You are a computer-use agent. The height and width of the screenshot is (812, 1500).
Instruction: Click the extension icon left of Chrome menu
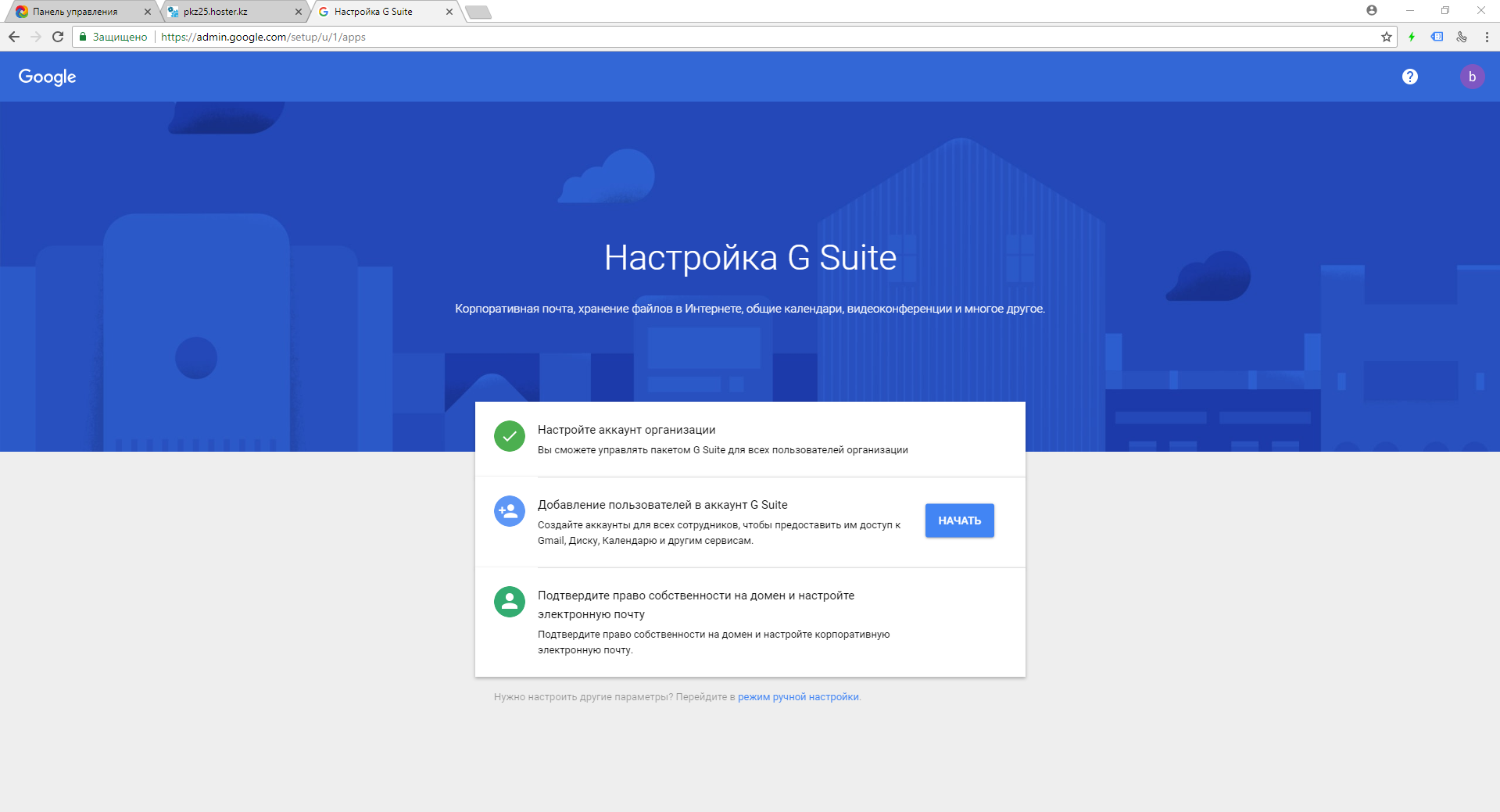1462,37
